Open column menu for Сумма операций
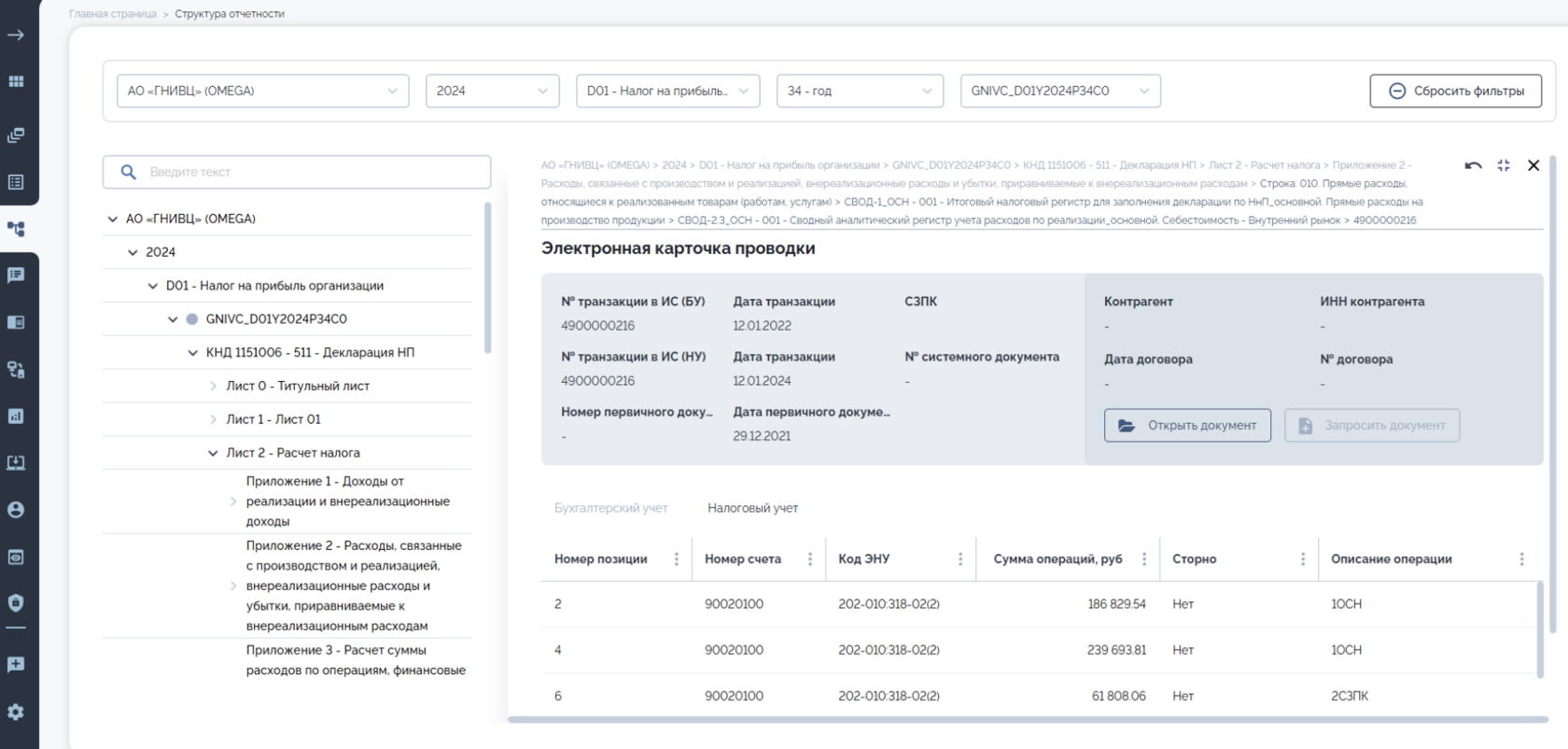This screenshot has width=1568, height=749. [1144, 559]
